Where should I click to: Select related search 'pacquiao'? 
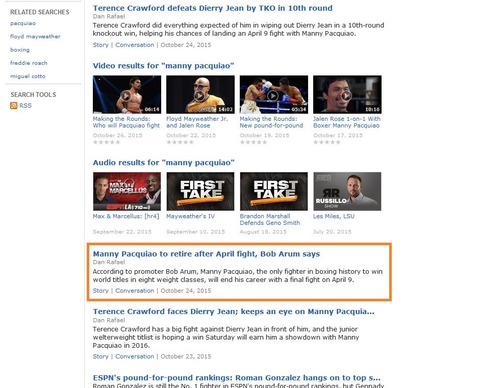(23, 23)
